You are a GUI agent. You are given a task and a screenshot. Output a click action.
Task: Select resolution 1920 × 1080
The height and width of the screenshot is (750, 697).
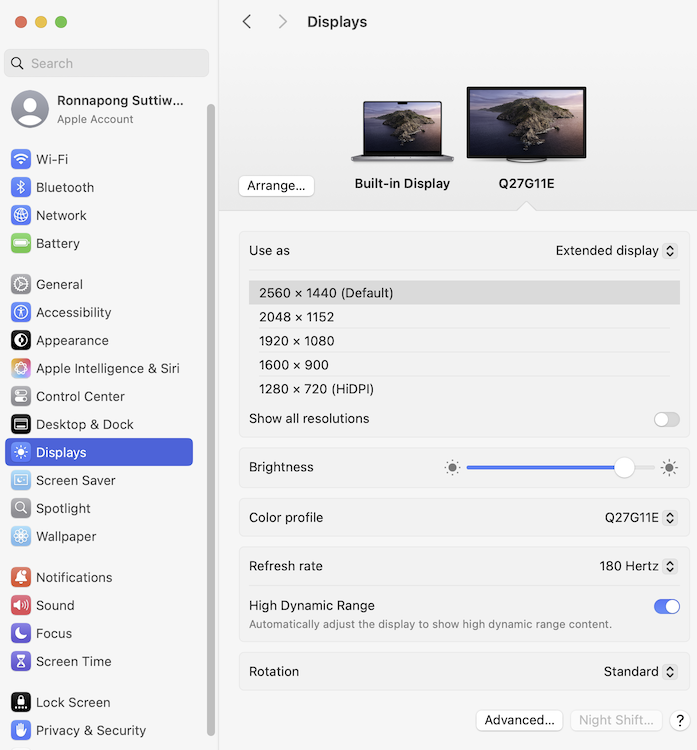click(464, 341)
